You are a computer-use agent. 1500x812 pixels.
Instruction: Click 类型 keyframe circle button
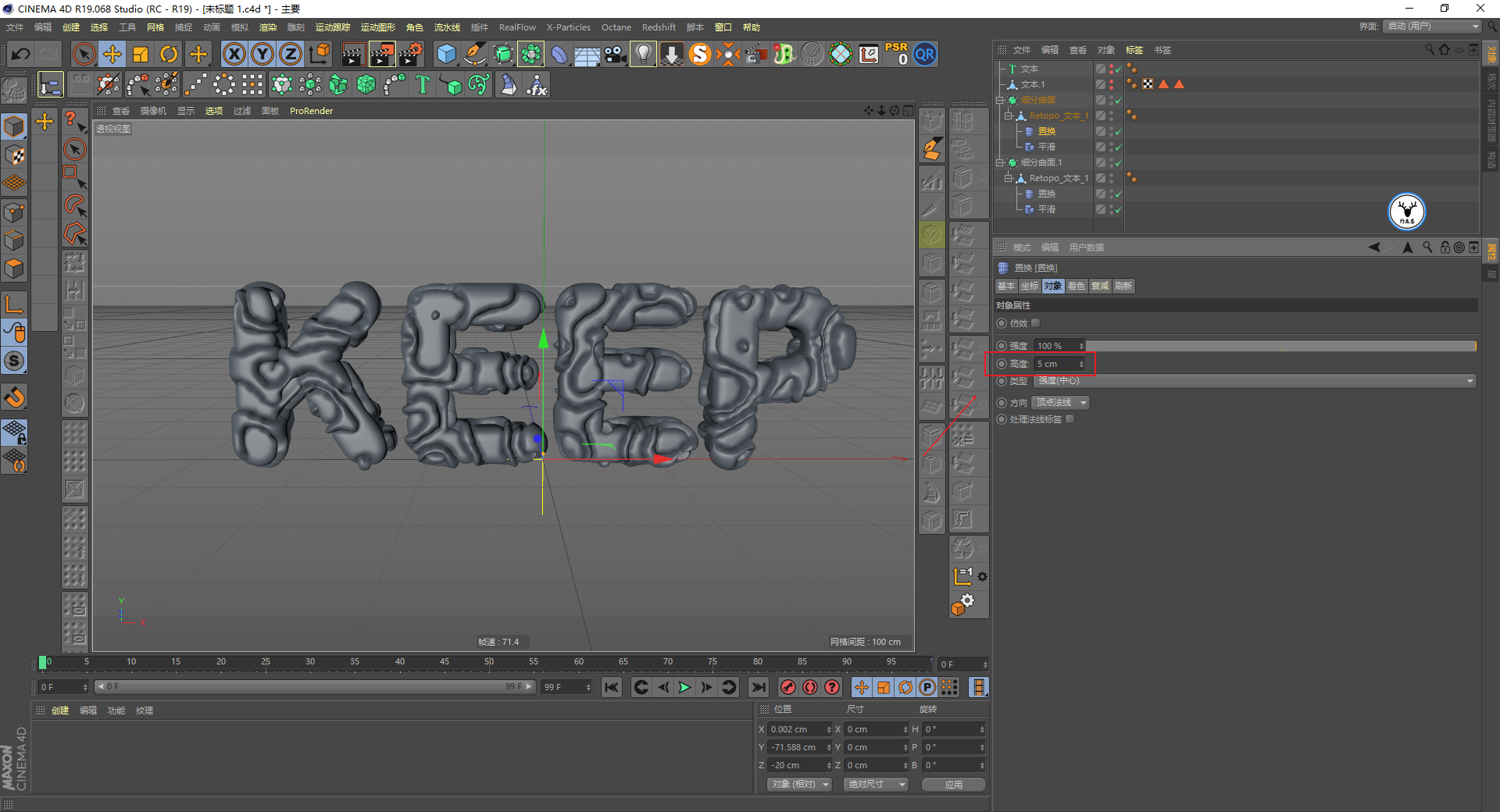1002,381
